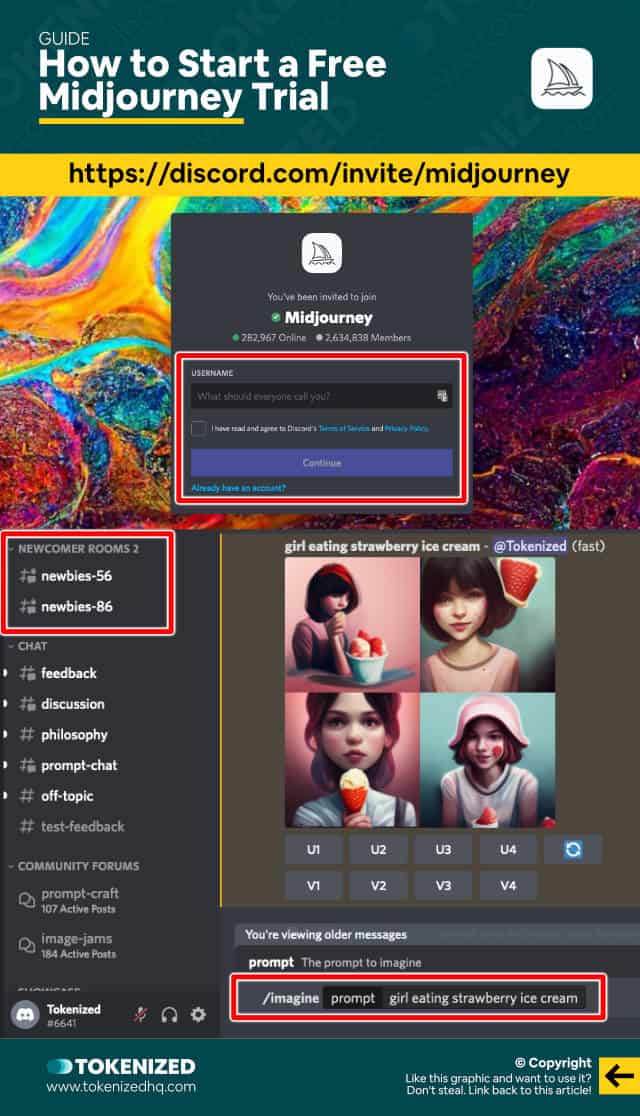640x1116 pixels.
Task: Click the yellow back arrow icon
Action: (x=619, y=1075)
